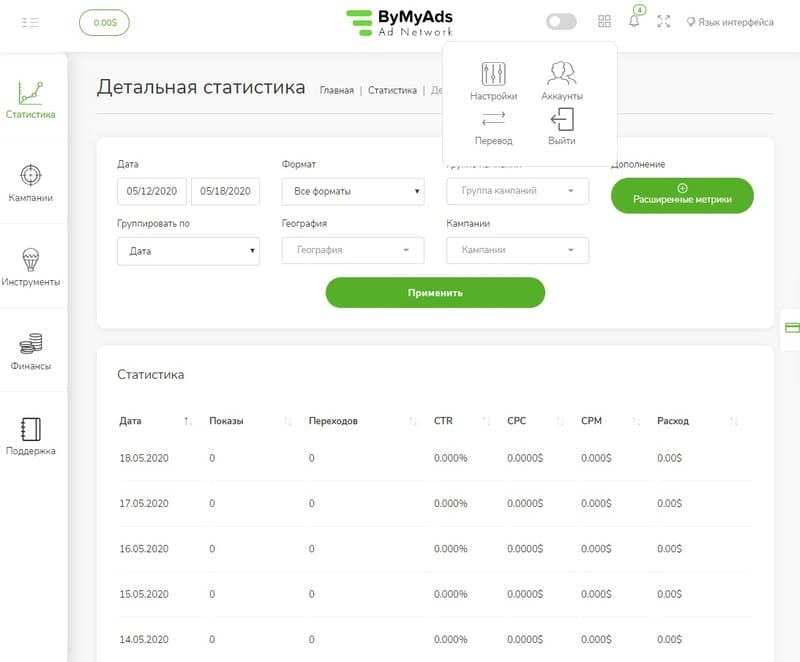Image resolution: width=800 pixels, height=662 pixels.
Task: Open the Все форматы dropdown
Action: point(352,191)
